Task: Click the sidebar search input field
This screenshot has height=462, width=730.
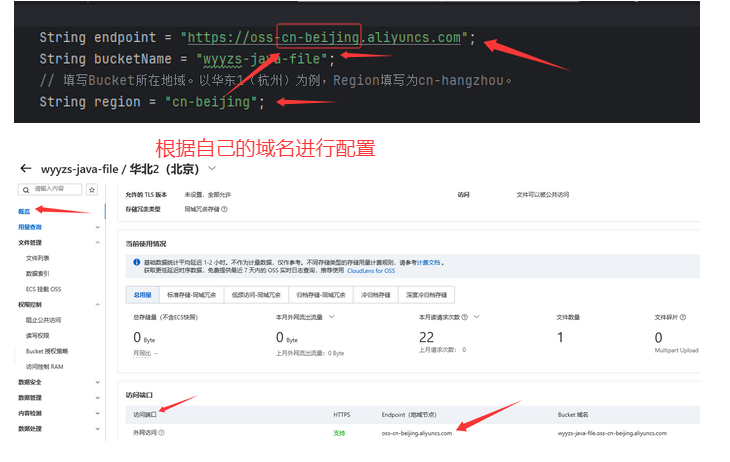Action: [50, 190]
